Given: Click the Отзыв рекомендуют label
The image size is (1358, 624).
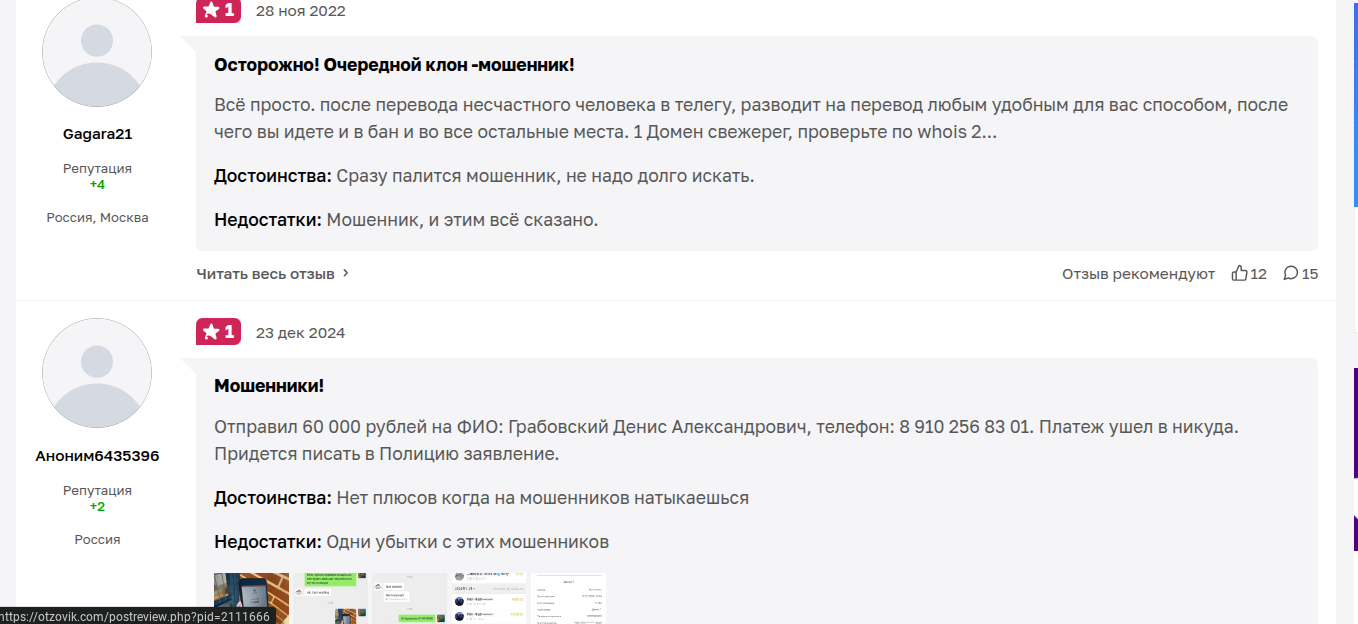Looking at the screenshot, I should click(1138, 273).
